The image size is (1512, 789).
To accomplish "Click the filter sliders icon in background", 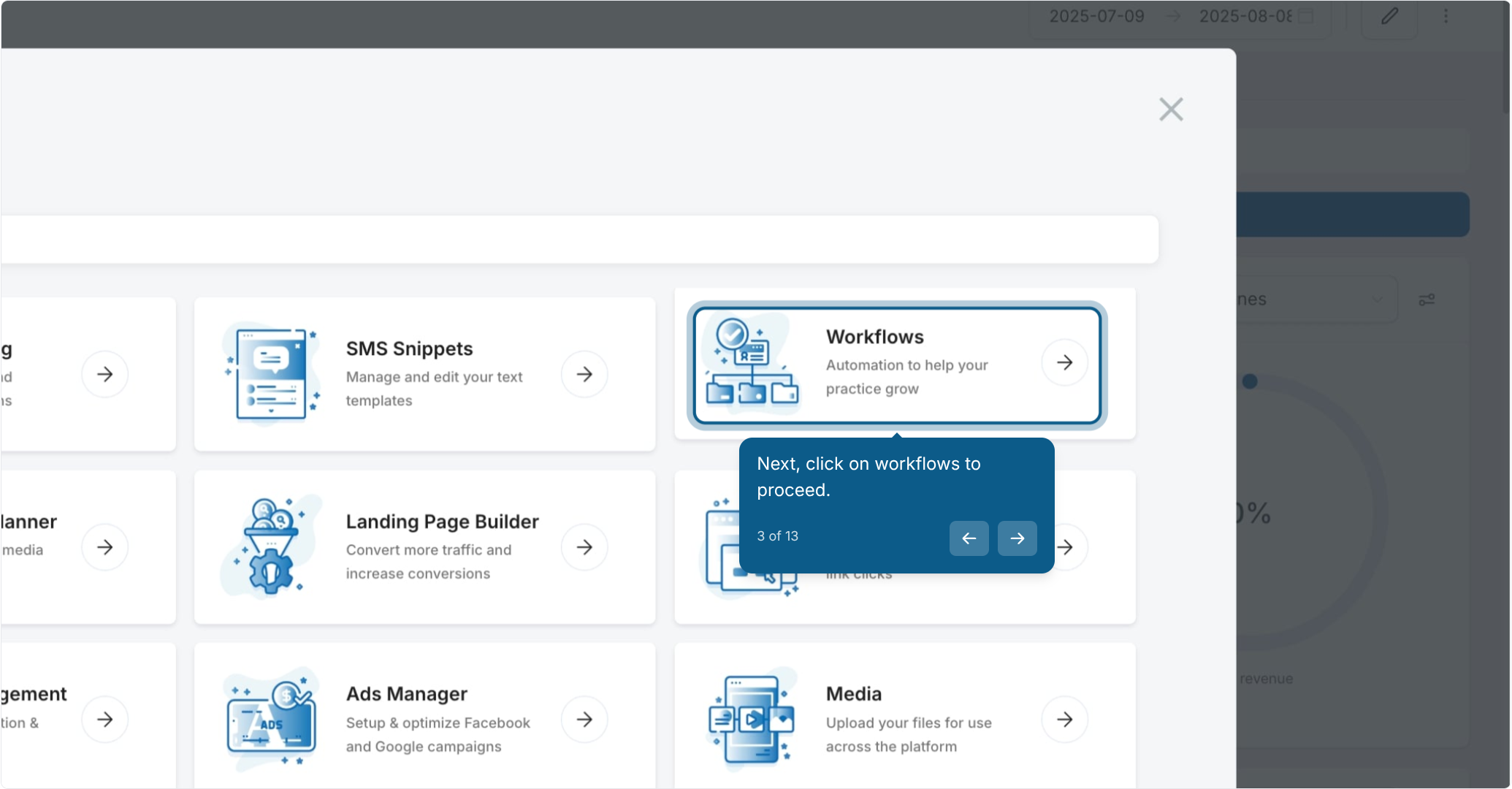I will (1427, 300).
